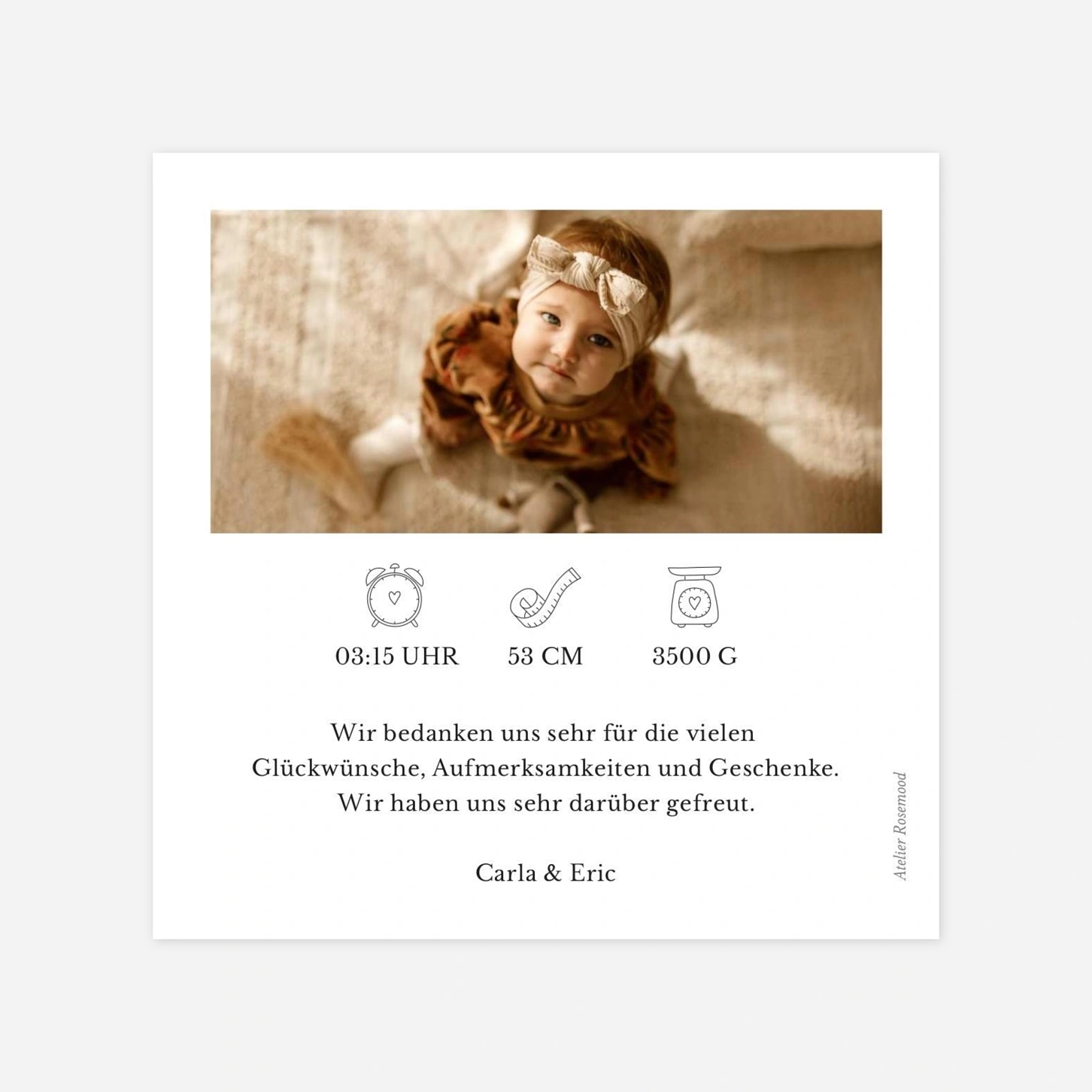Screen dimensions: 1092x1092
Task: Click the name 'Eric' in the signature
Action: point(593,873)
